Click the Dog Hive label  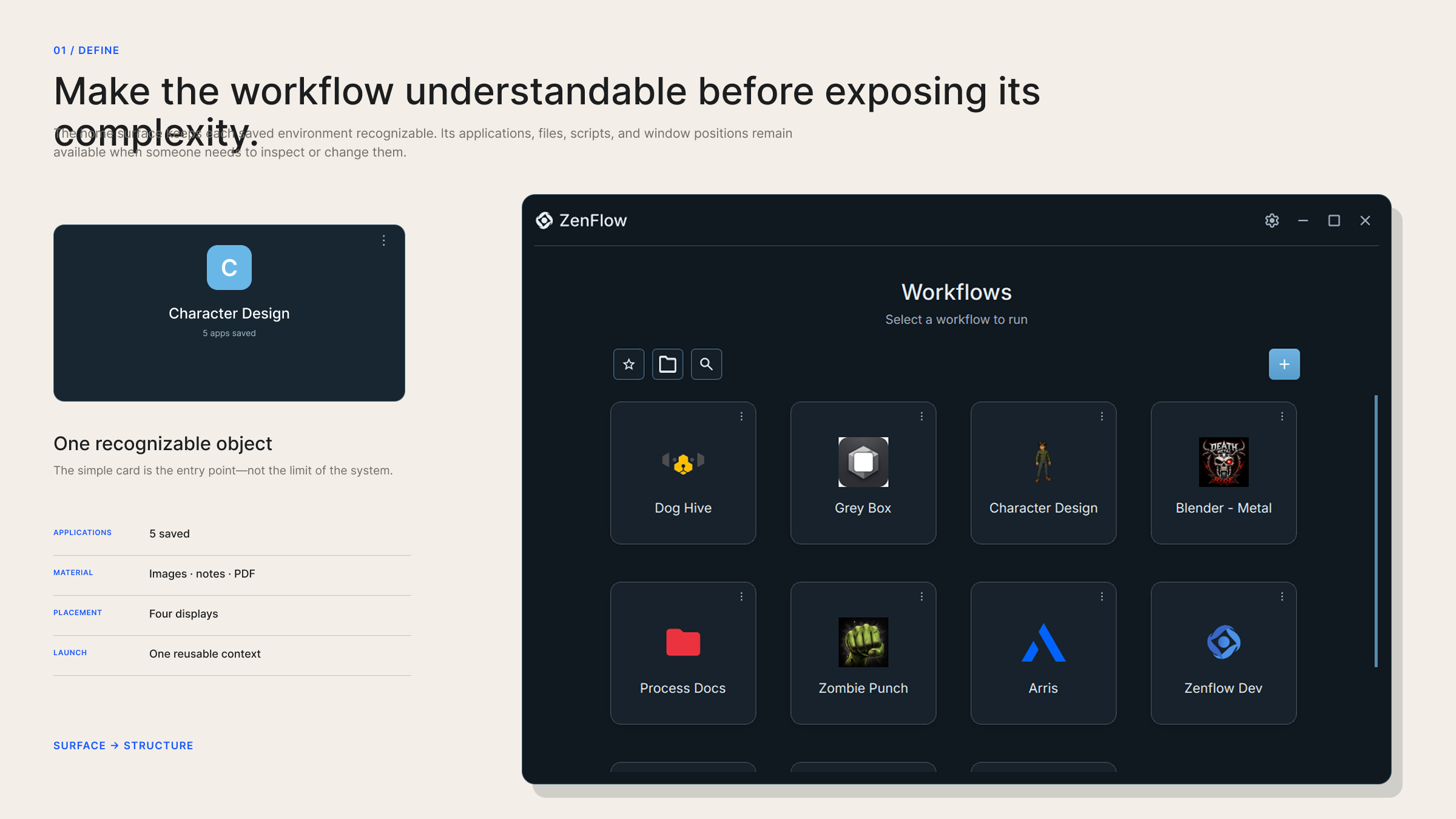(683, 508)
